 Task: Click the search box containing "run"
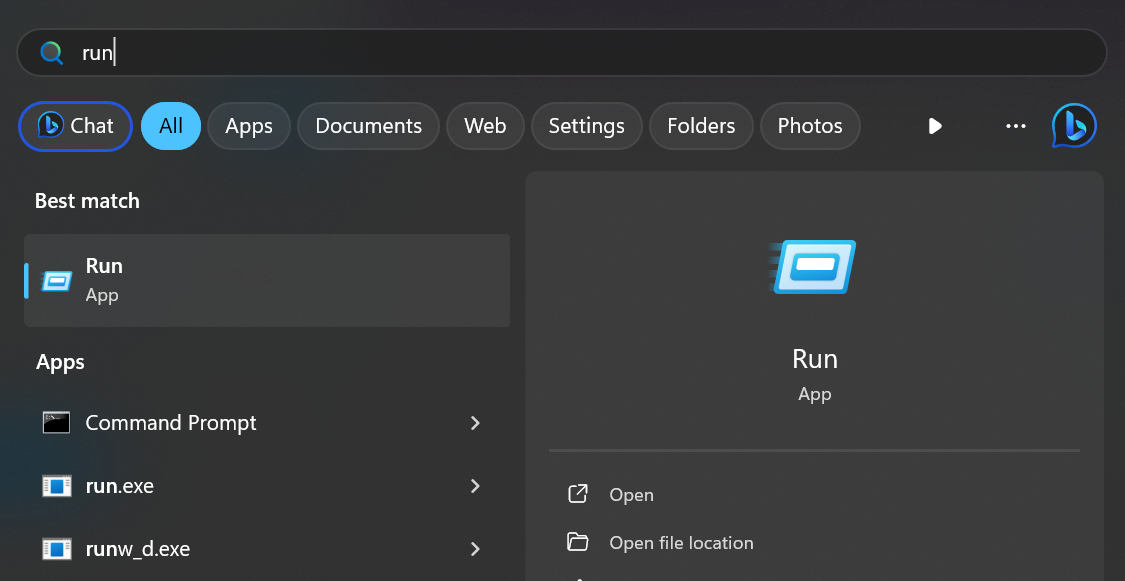click(x=562, y=52)
